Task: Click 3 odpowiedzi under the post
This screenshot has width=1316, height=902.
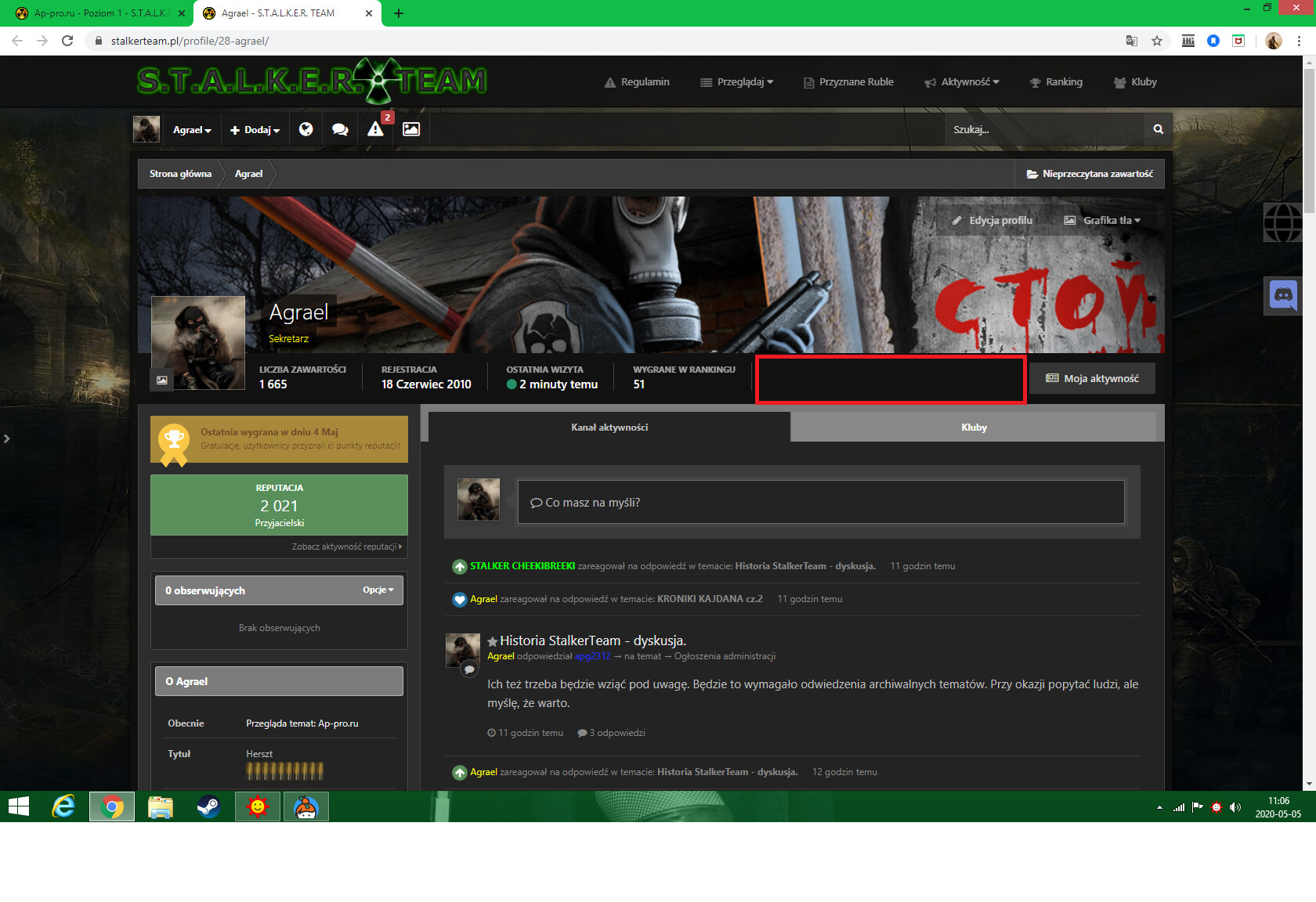Action: 612,733
